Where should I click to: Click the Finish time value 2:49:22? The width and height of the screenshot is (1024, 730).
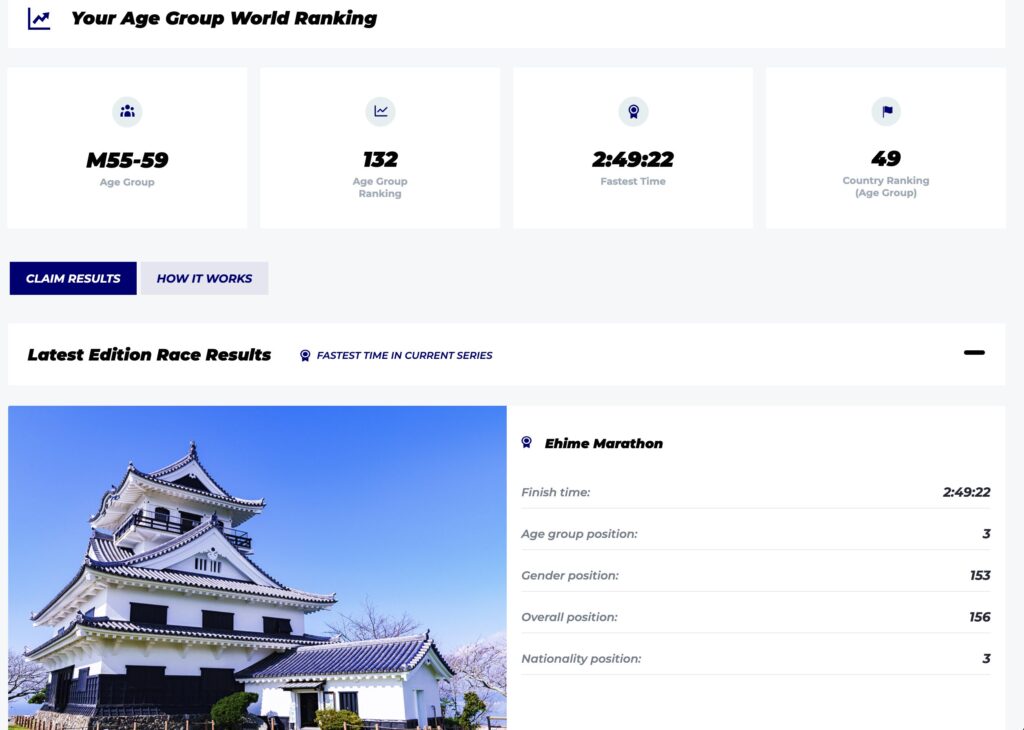click(962, 492)
